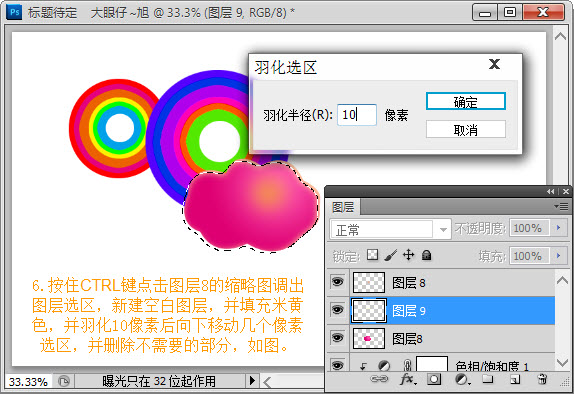Close the Layers panel group
Image resolution: width=574 pixels, height=394 pixels.
(566, 192)
